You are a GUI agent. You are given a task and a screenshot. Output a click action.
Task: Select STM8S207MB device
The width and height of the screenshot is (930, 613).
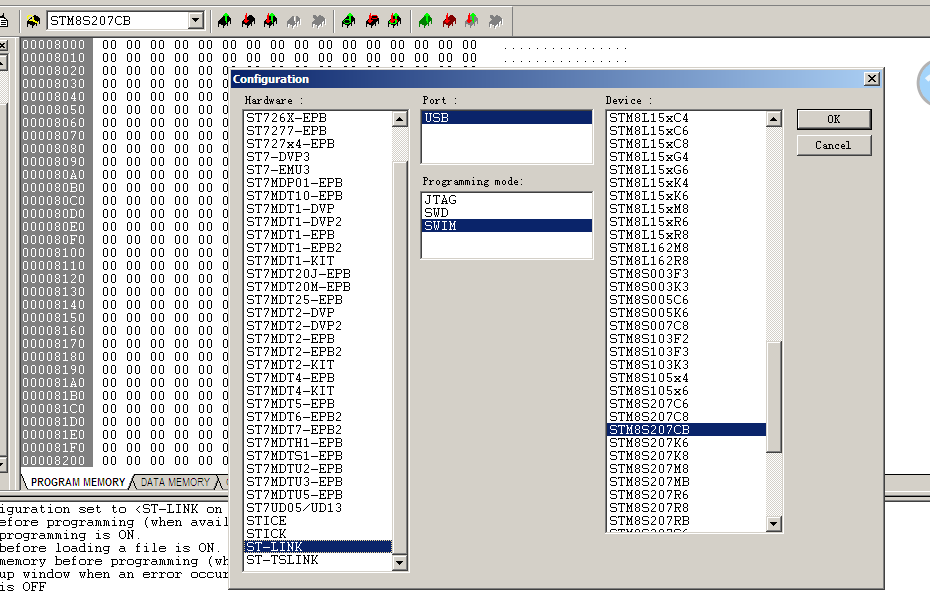[x=687, y=482]
